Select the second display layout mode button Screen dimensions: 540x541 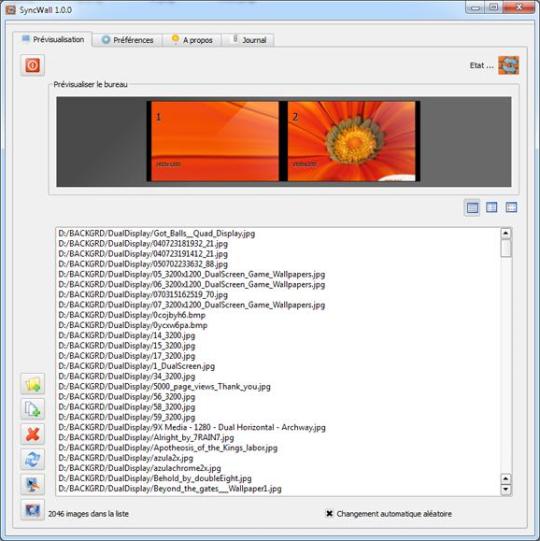point(491,207)
